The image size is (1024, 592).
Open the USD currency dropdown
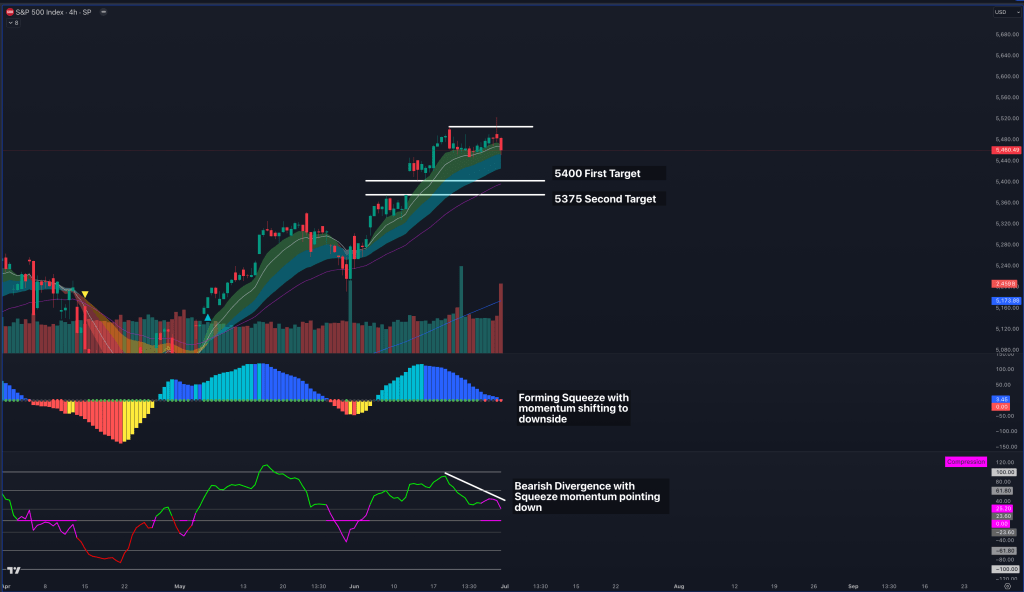click(1001, 12)
